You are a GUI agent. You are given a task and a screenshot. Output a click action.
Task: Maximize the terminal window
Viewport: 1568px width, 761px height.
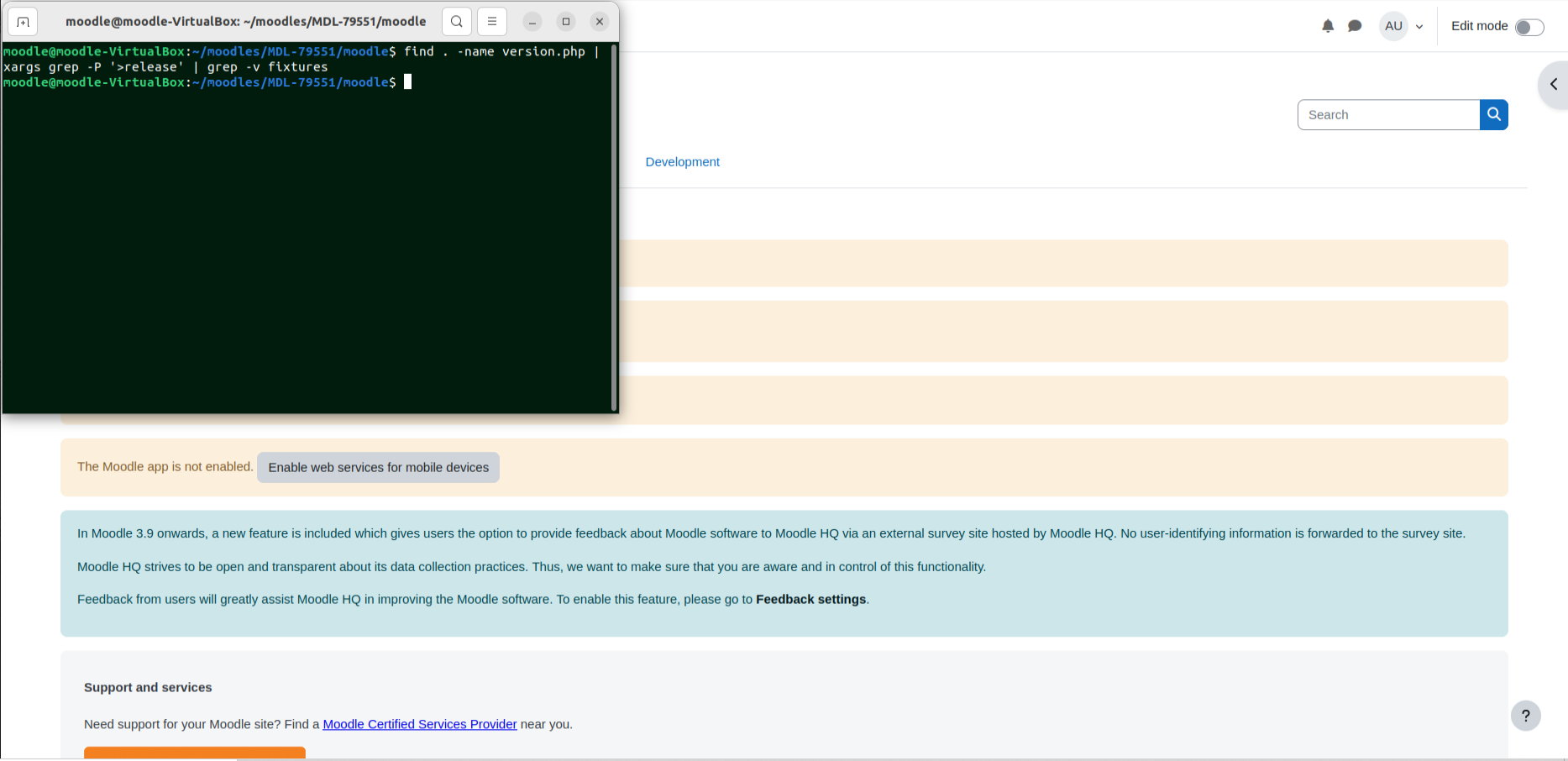pyautogui.click(x=566, y=22)
